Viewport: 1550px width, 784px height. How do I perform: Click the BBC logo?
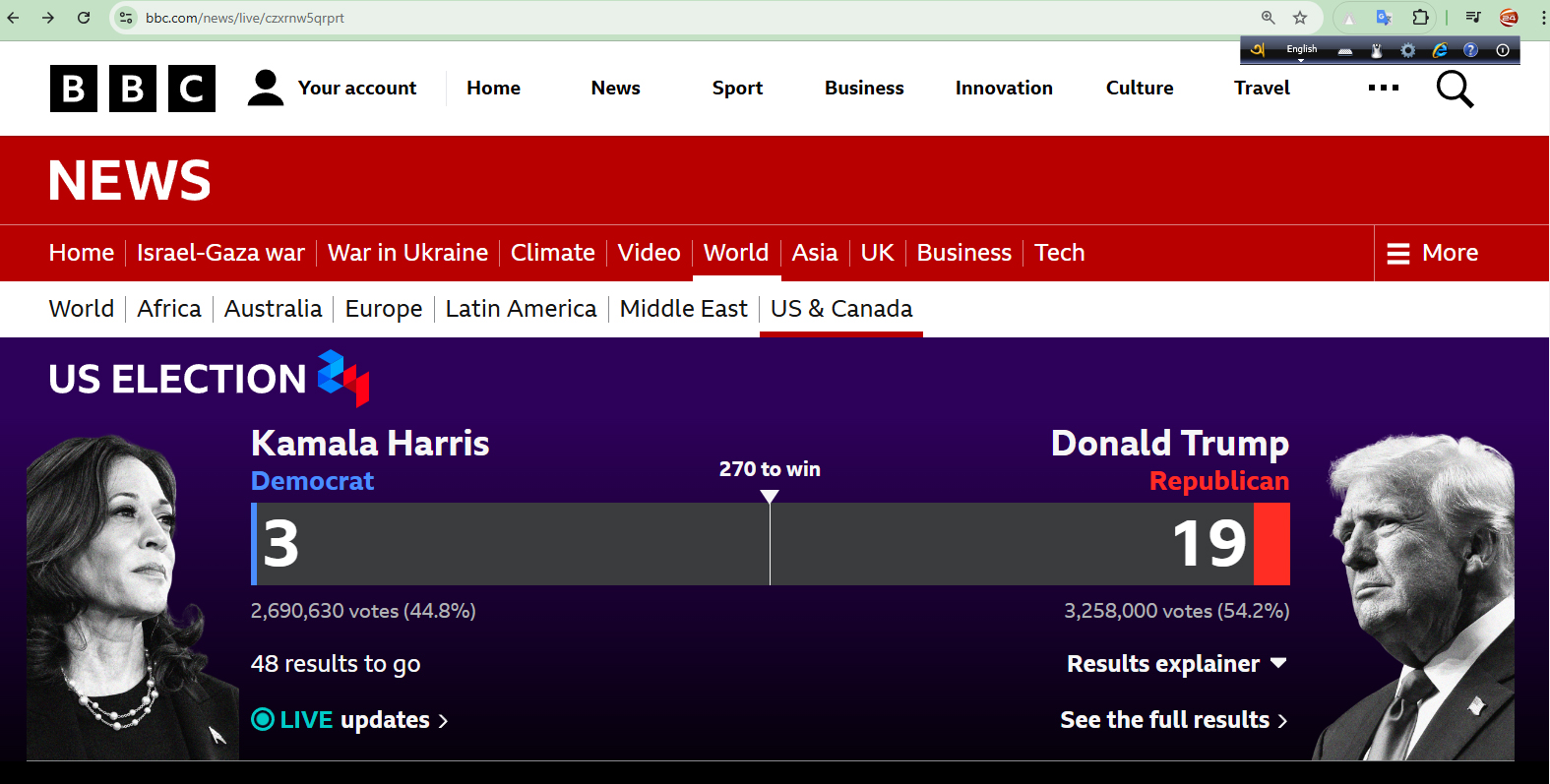133,89
